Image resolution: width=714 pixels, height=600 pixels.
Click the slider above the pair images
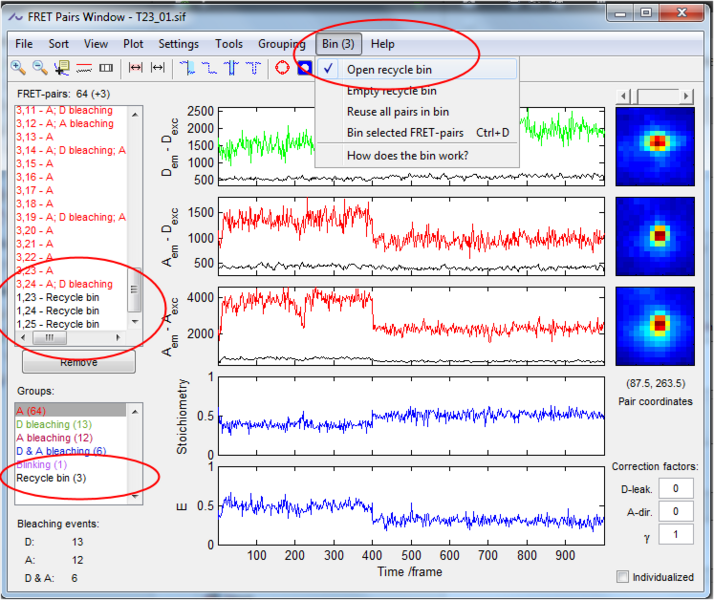point(657,96)
